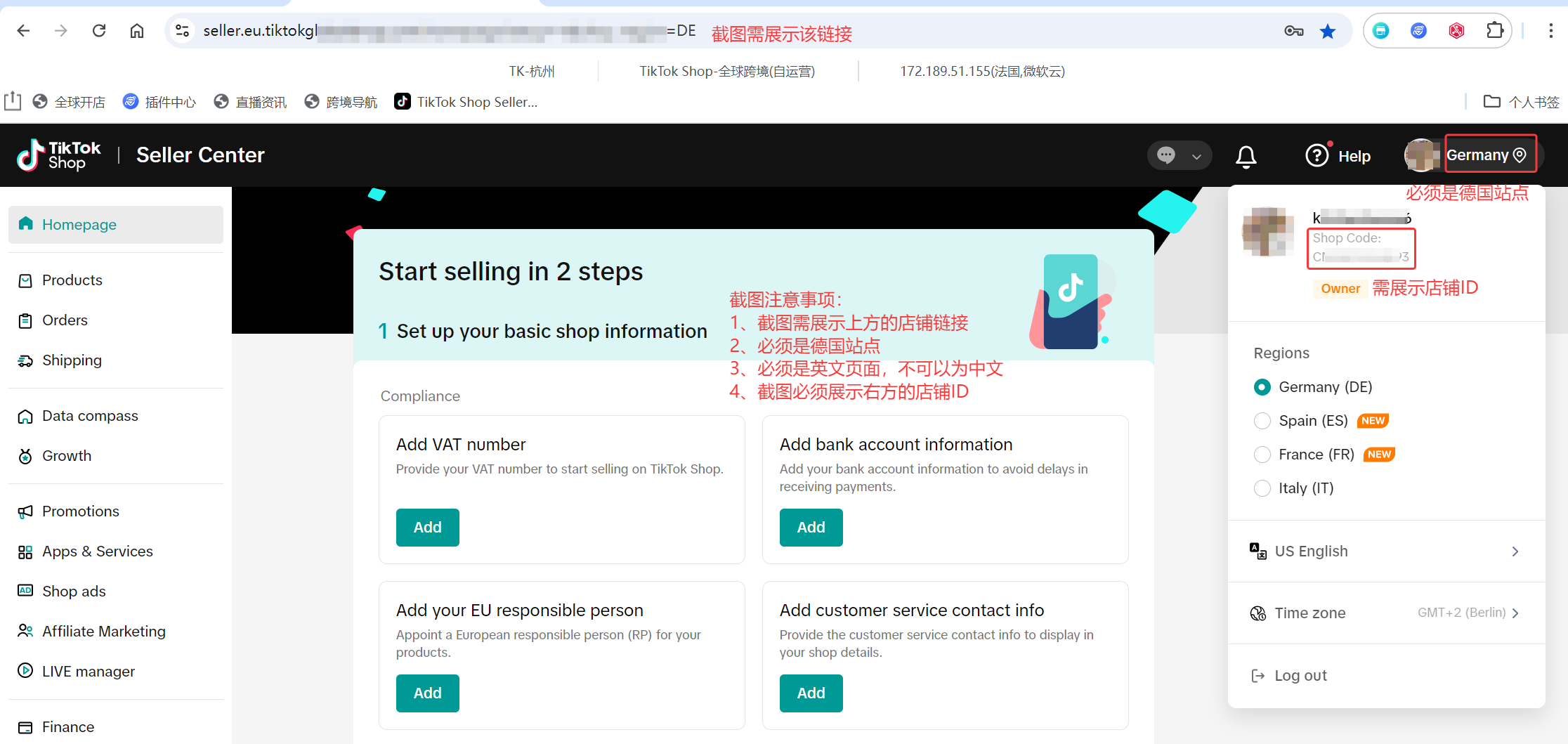1568x744 pixels.
Task: Expand the Time zone setting
Action: (x=1386, y=613)
